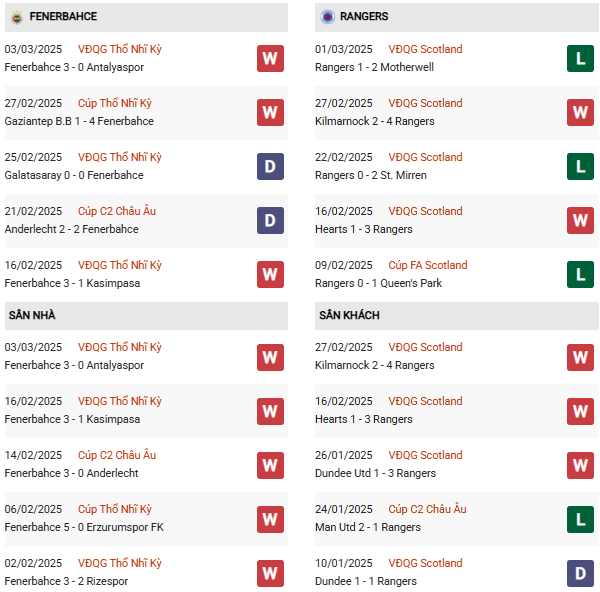
Task: Click the D badge for Galatasaray 0-0 Fenerbahce
Action: [x=270, y=166]
